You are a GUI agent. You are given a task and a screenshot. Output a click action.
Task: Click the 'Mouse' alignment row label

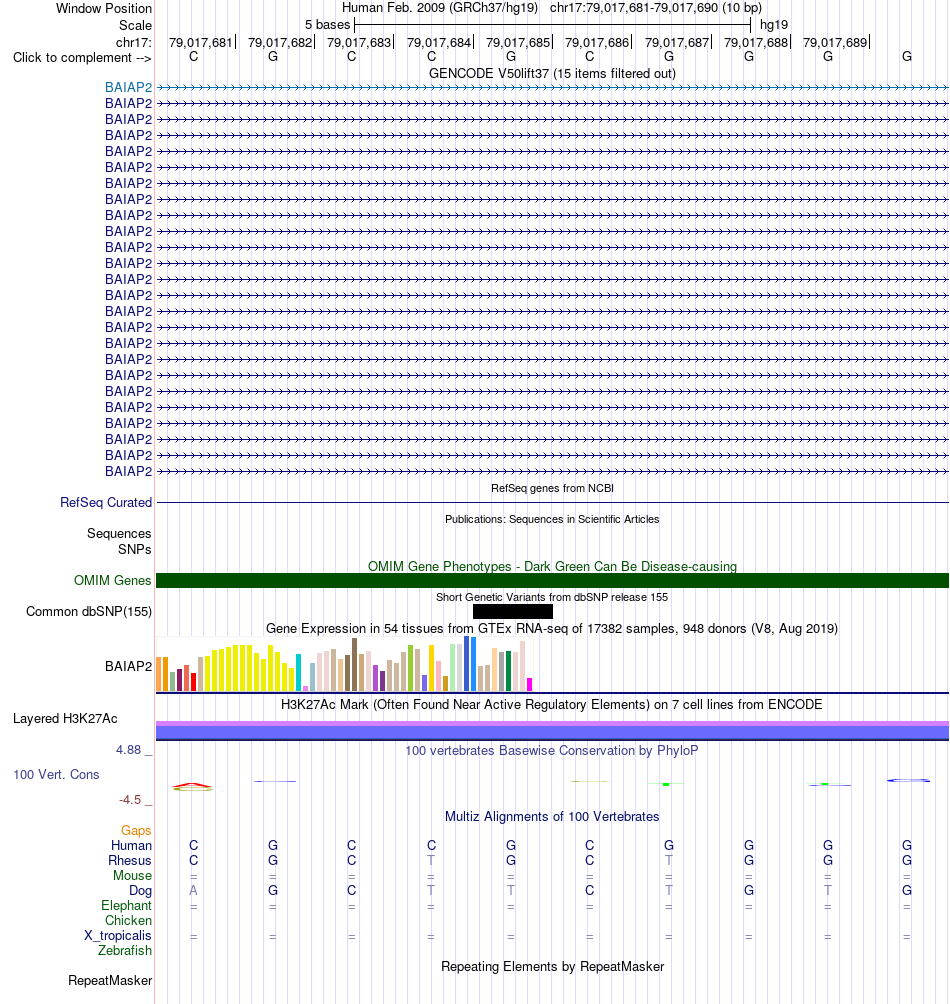coord(133,876)
